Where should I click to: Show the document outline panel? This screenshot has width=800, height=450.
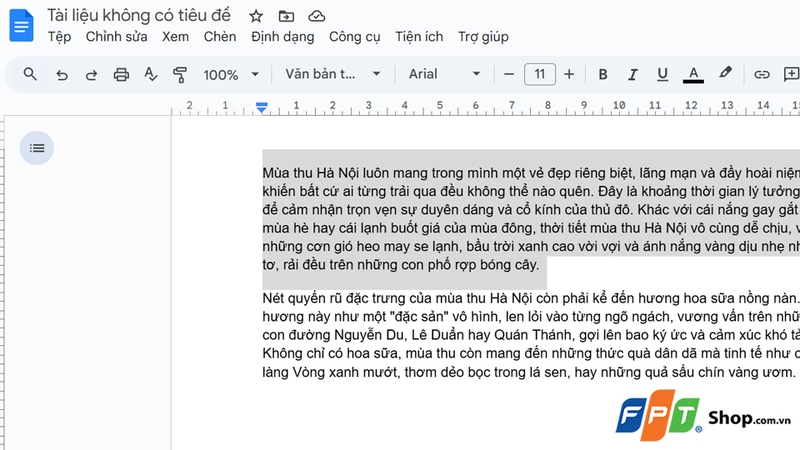[x=37, y=148]
